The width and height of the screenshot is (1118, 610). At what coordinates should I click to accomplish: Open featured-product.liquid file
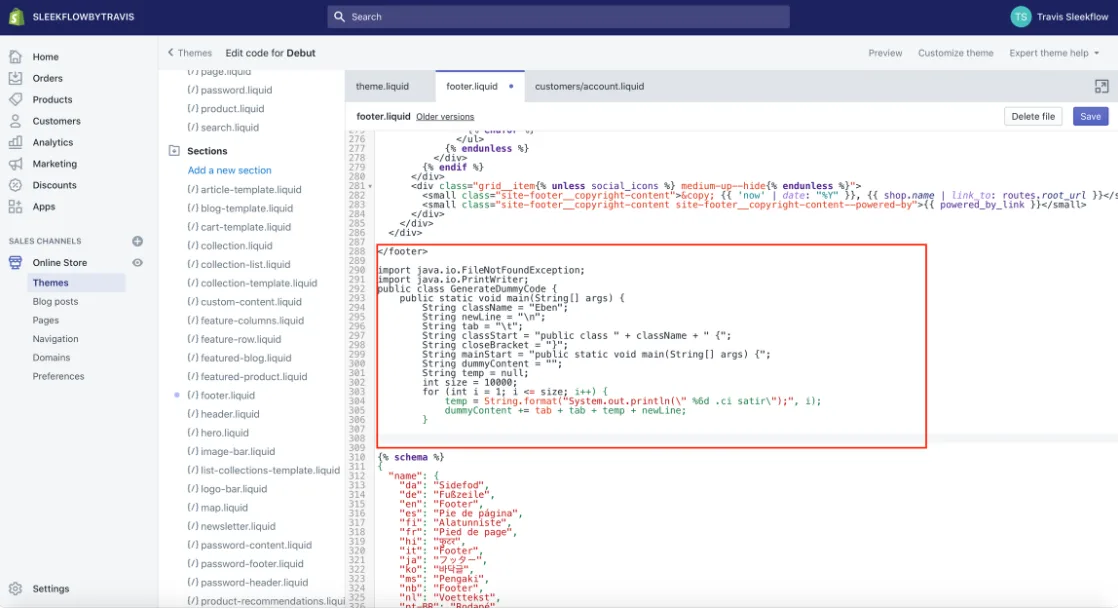(x=247, y=376)
